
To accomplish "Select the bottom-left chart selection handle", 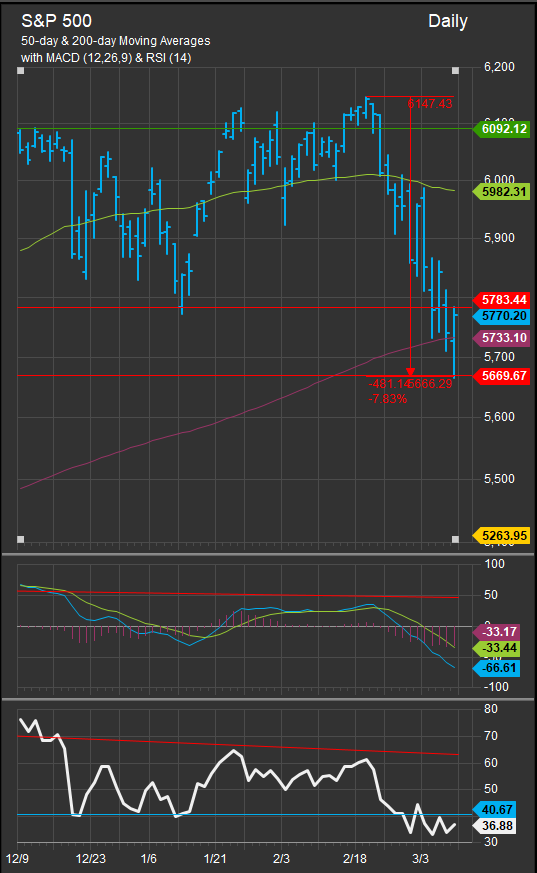I will [21, 539].
